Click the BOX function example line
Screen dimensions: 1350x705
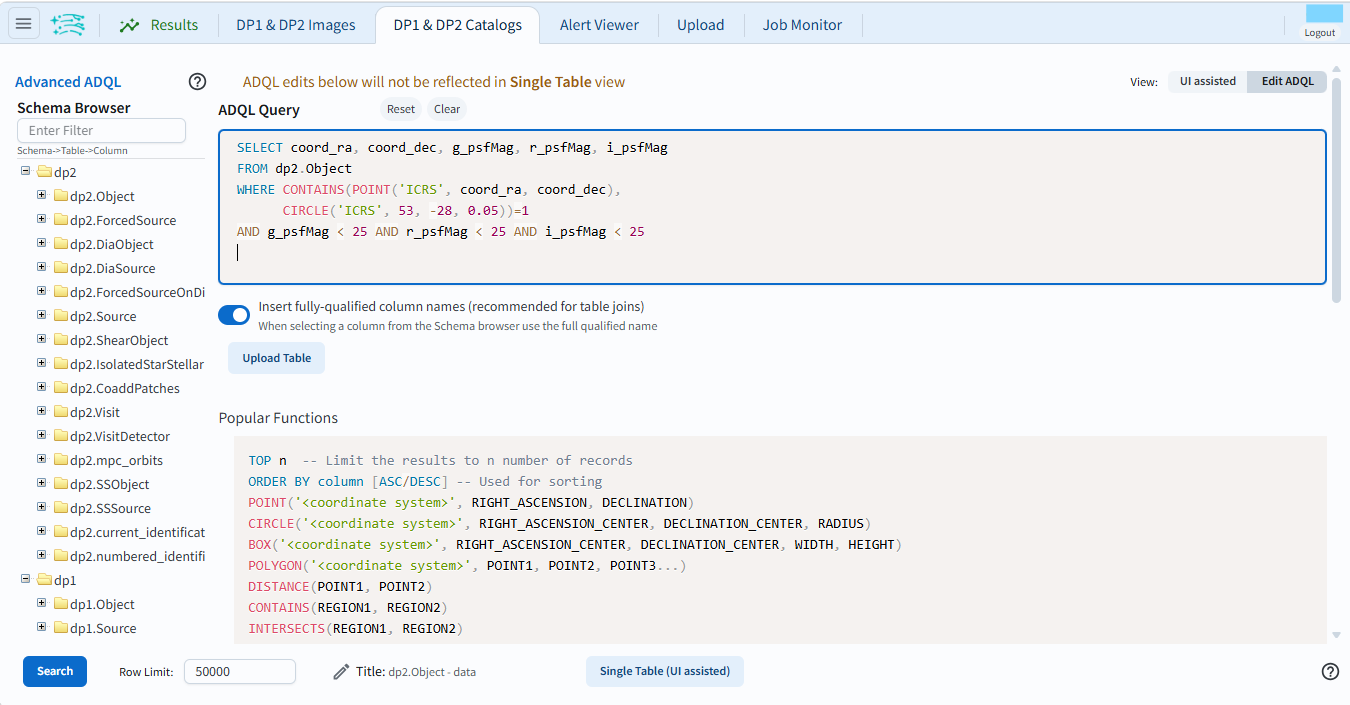coord(575,544)
